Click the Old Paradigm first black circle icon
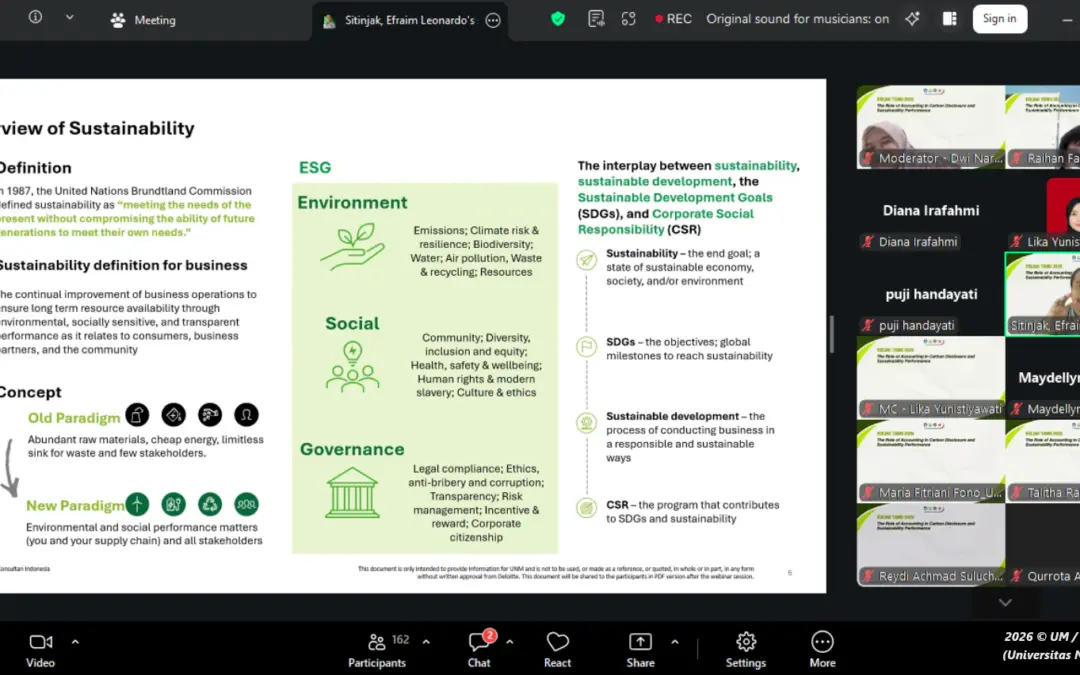The height and width of the screenshot is (675, 1080). (137, 415)
